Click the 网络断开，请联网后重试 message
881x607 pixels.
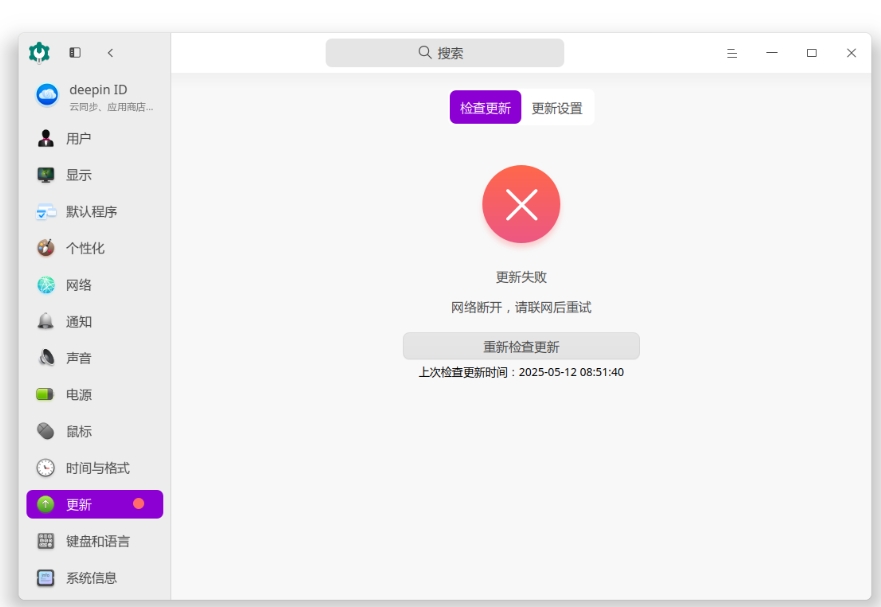521,307
